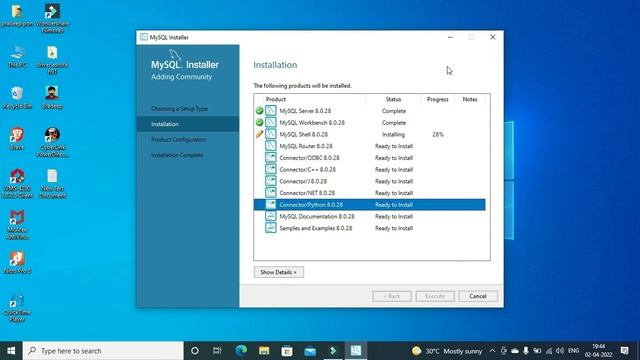Click the Connector/J 8.0.28 product icon
Screen dimensions: 640x360
pos(271,181)
